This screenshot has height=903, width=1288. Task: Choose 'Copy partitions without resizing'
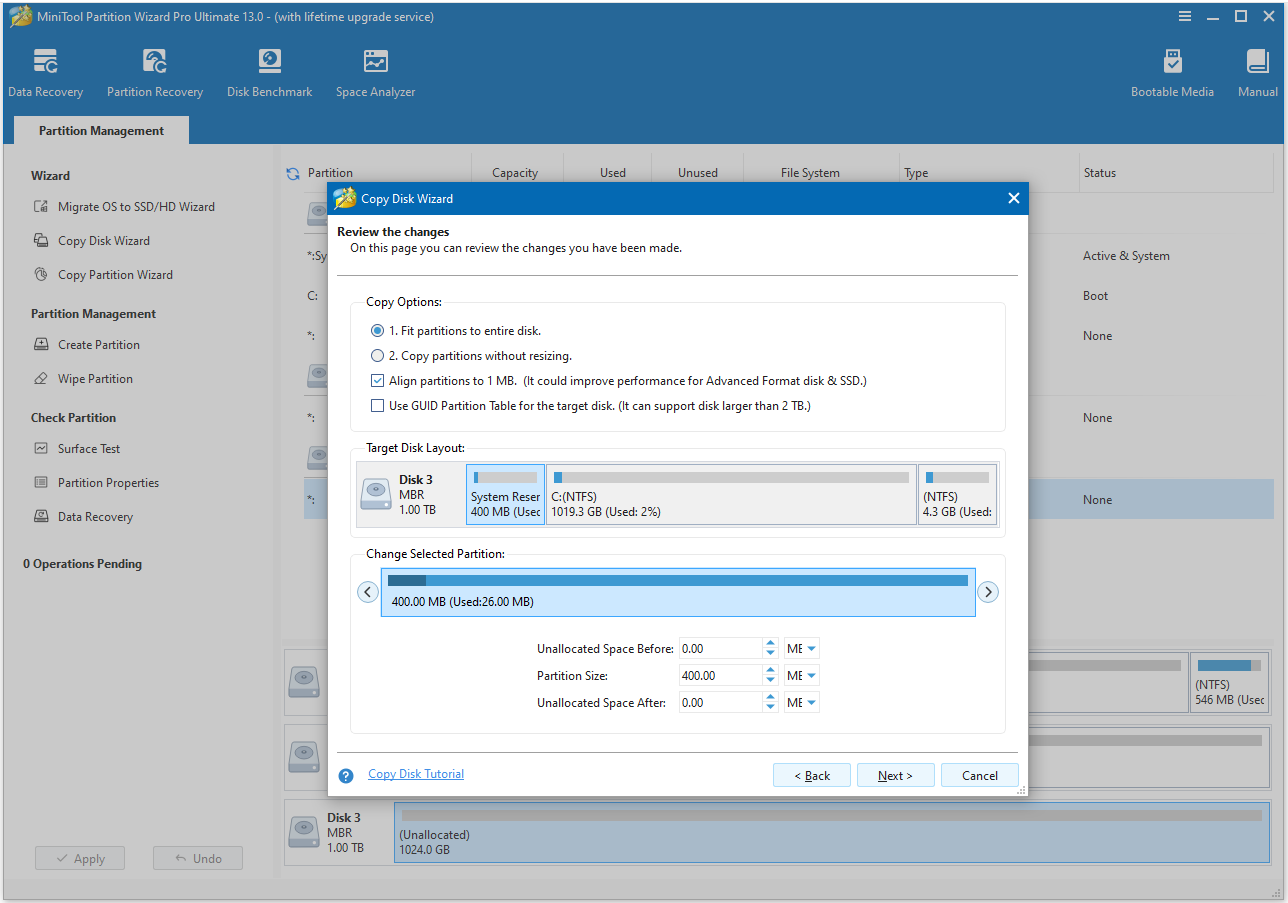pyautogui.click(x=377, y=355)
